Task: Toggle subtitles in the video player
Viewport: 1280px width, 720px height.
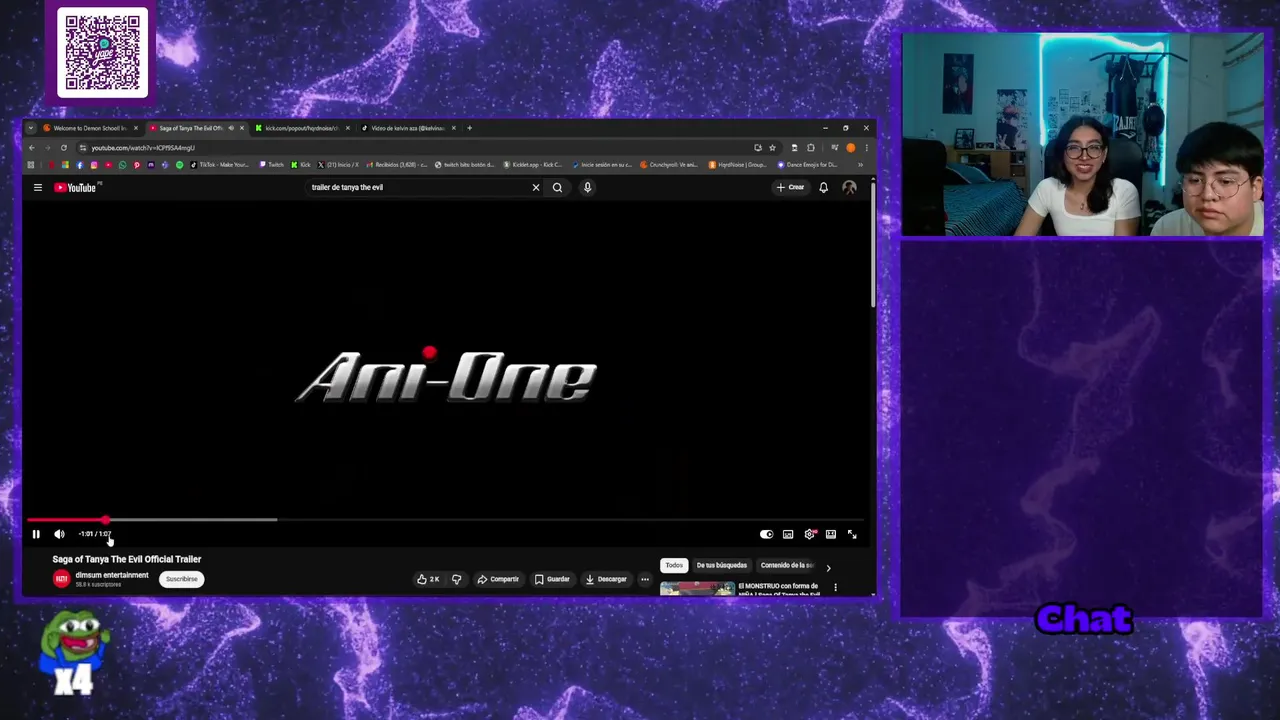Action: pos(788,534)
